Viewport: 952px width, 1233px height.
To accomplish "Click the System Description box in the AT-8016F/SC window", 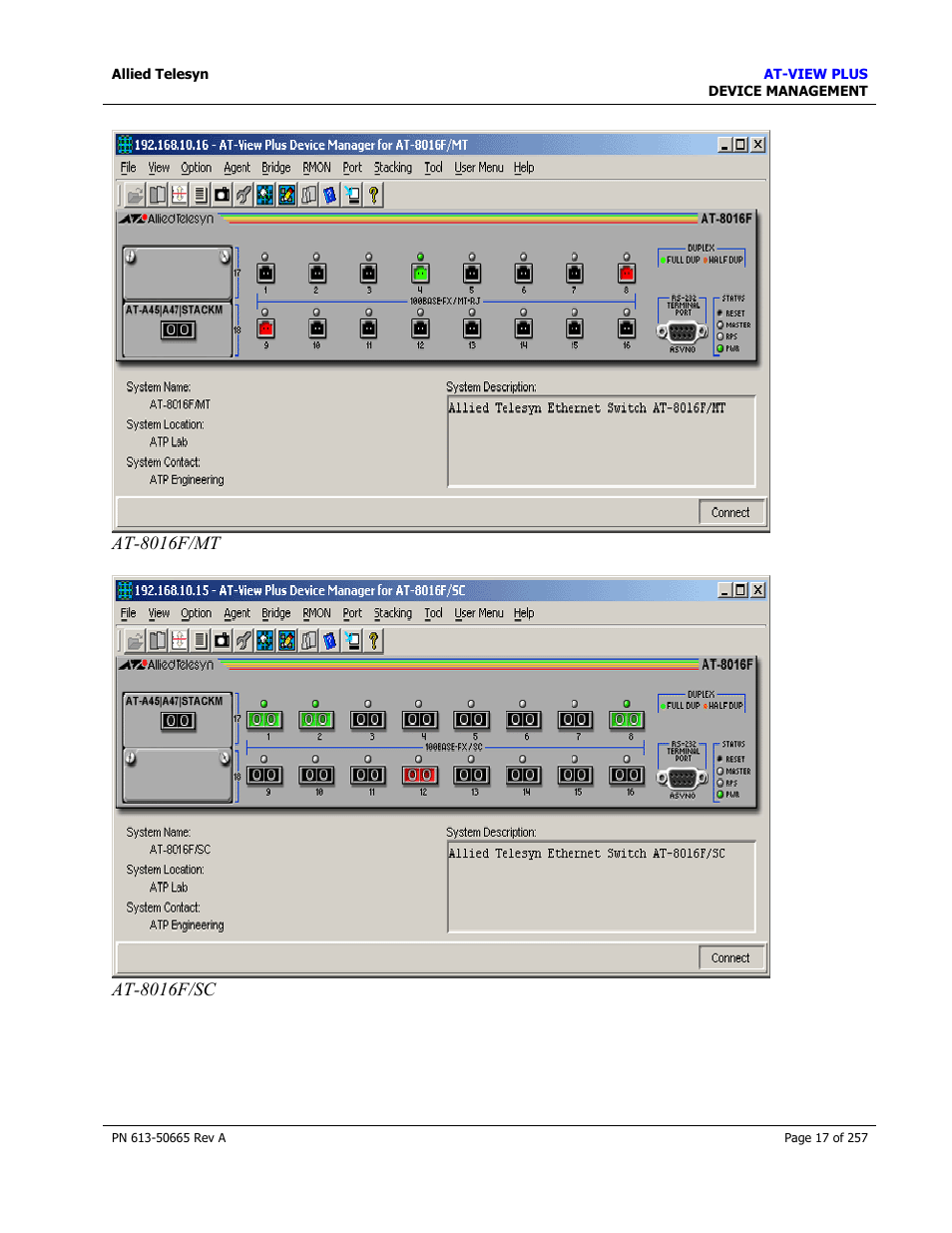I will [x=601, y=887].
